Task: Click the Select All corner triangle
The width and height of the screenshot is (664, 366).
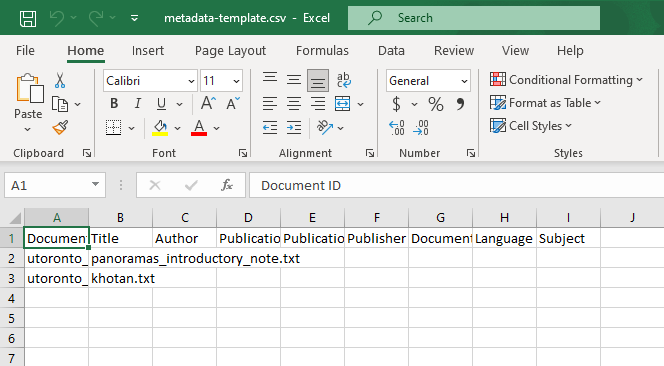Action: tap(15, 218)
